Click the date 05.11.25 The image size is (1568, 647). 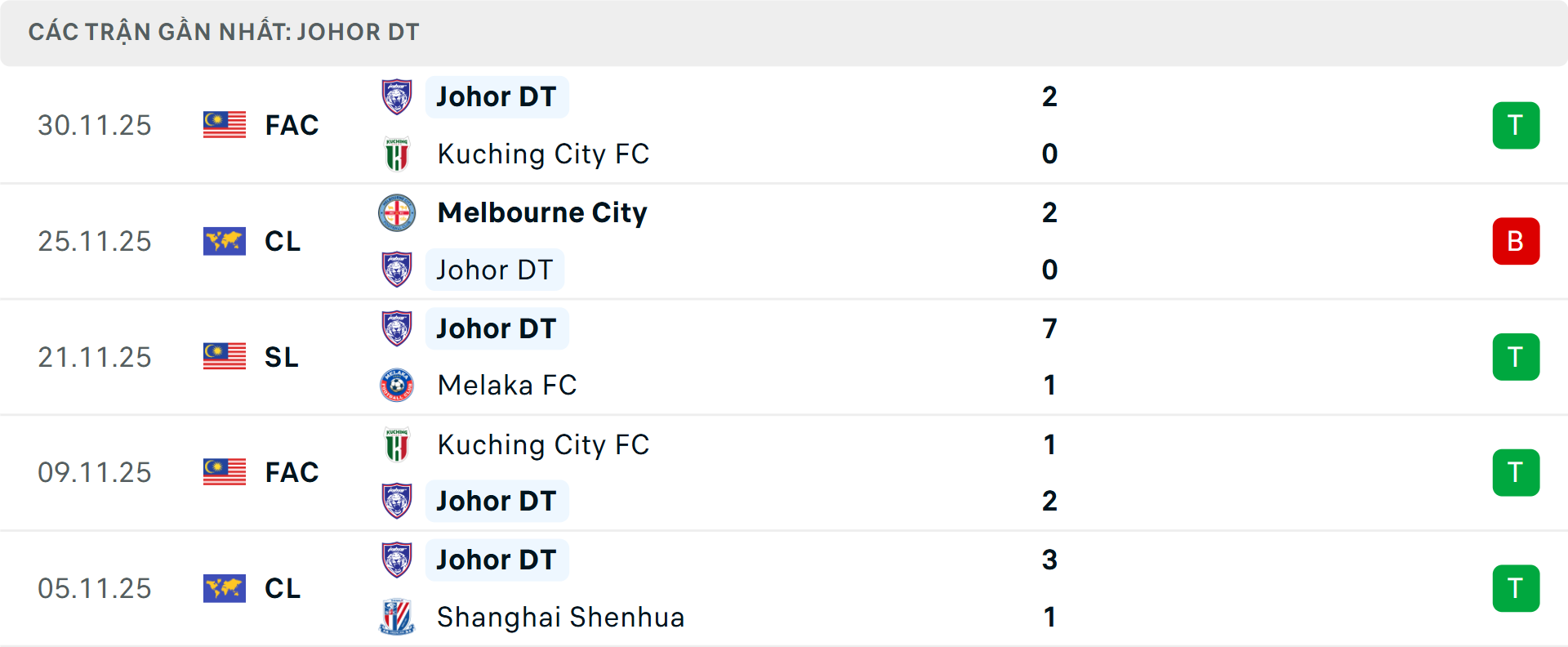(x=94, y=588)
